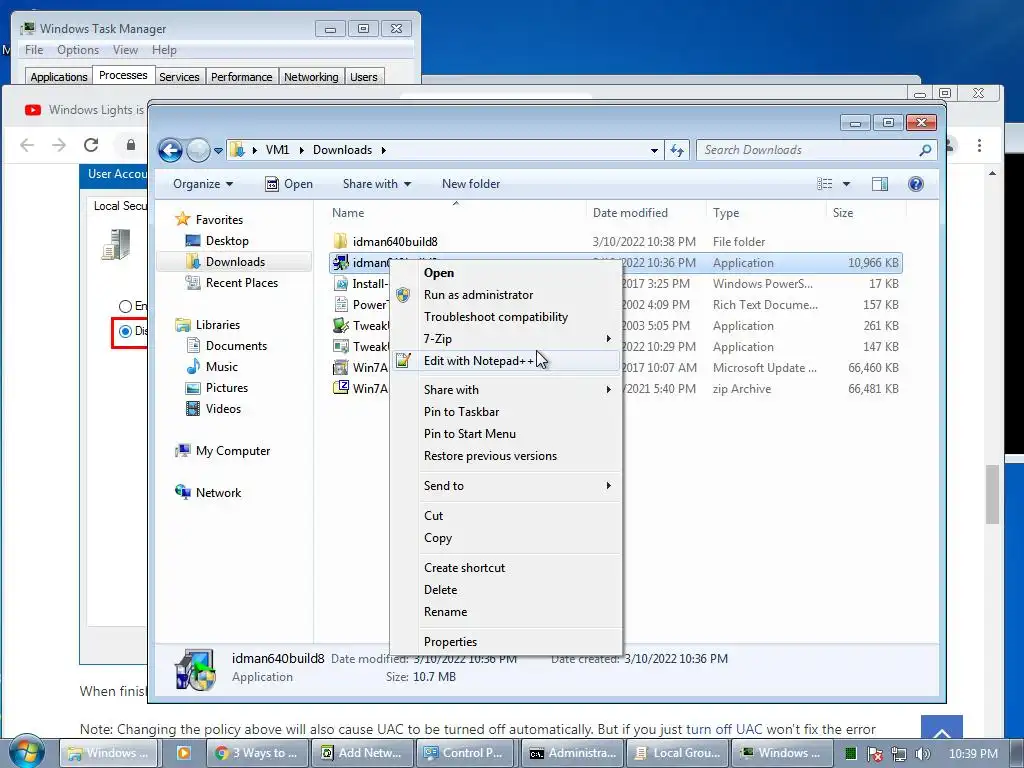Select the idman640build8 folder icon
1024x768 pixels.
[340, 242]
